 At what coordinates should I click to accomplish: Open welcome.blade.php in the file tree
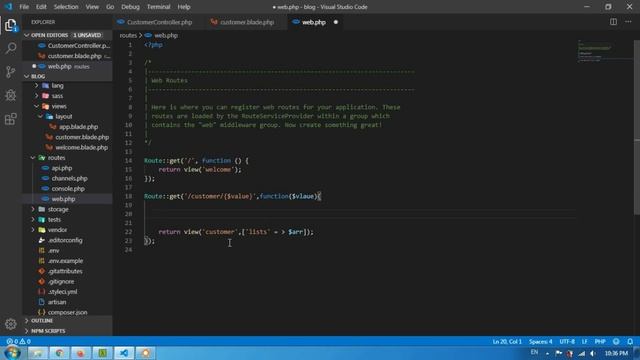tap(81, 147)
